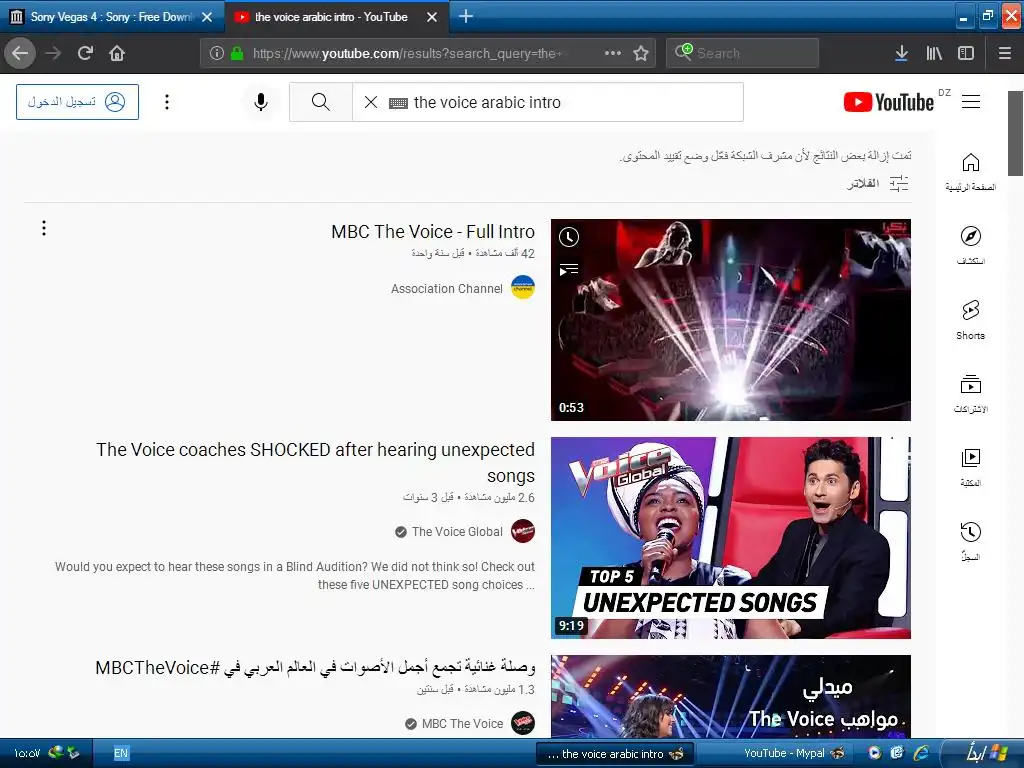Click the Association Channel avatar
The height and width of the screenshot is (768, 1024).
523,288
